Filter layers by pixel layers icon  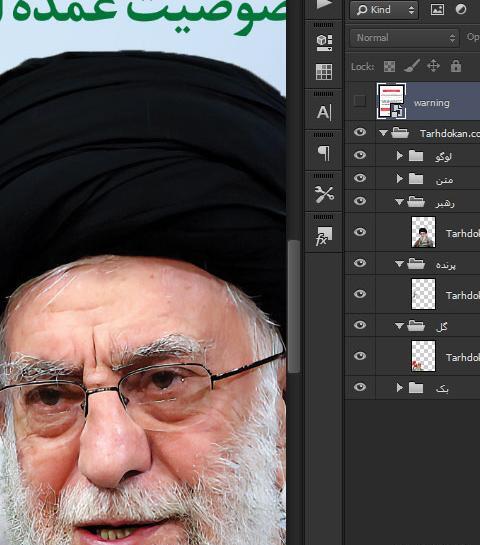[x=437, y=10]
